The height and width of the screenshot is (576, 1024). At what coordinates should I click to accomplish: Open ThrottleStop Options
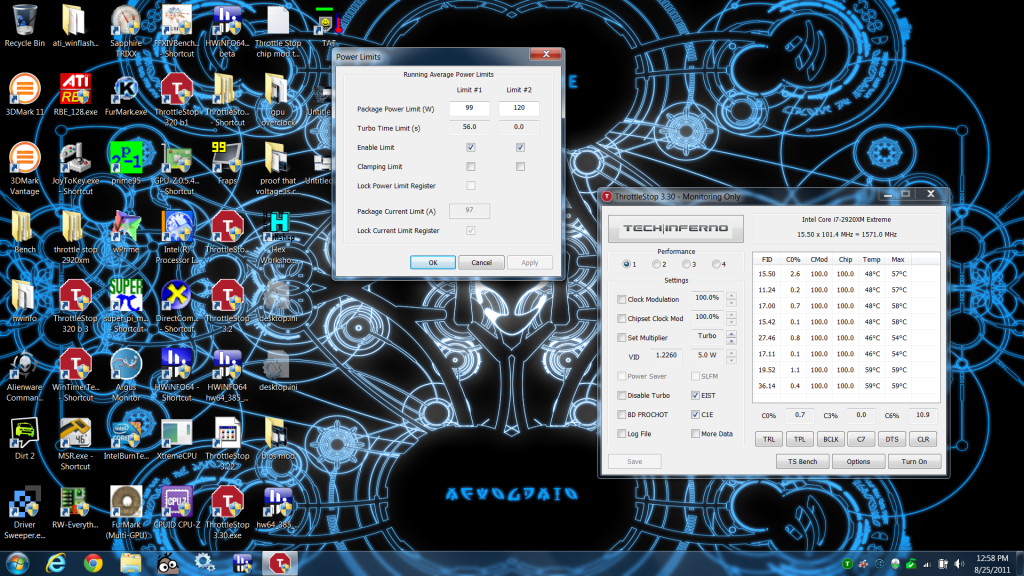858,462
